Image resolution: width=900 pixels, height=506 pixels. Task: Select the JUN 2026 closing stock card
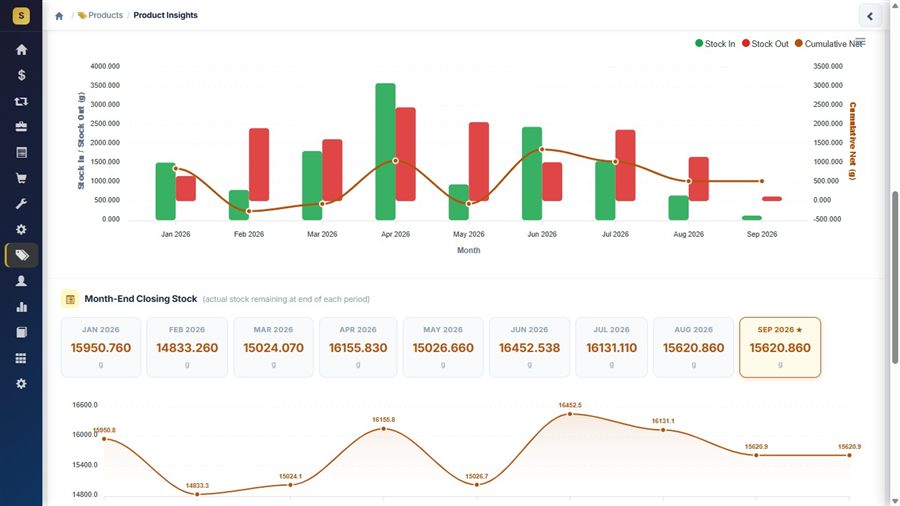pyautogui.click(x=529, y=347)
